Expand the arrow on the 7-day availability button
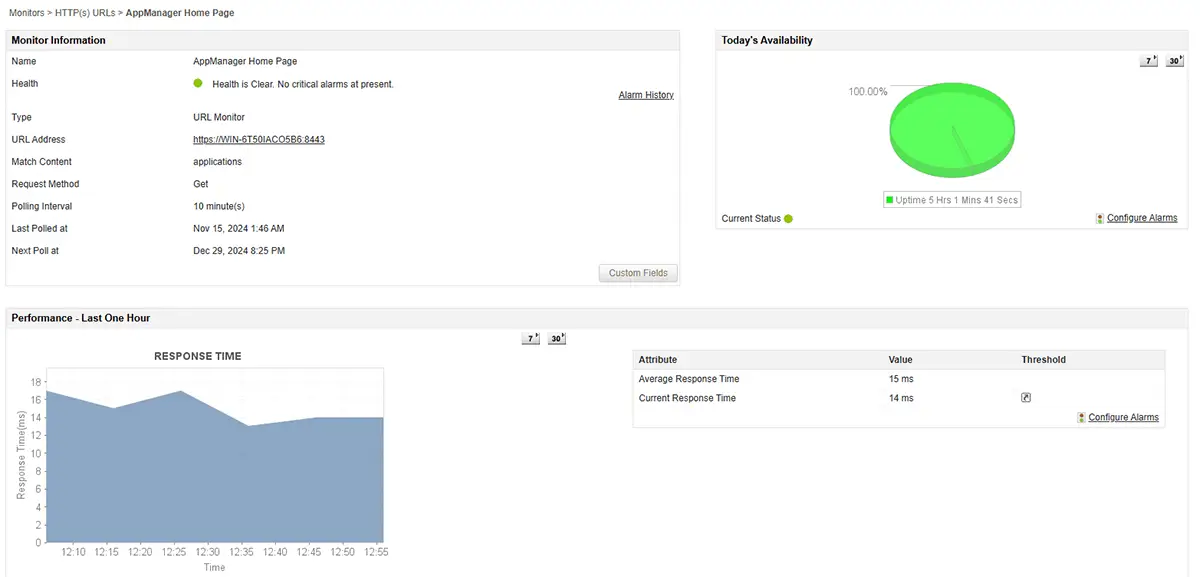 [1155, 57]
